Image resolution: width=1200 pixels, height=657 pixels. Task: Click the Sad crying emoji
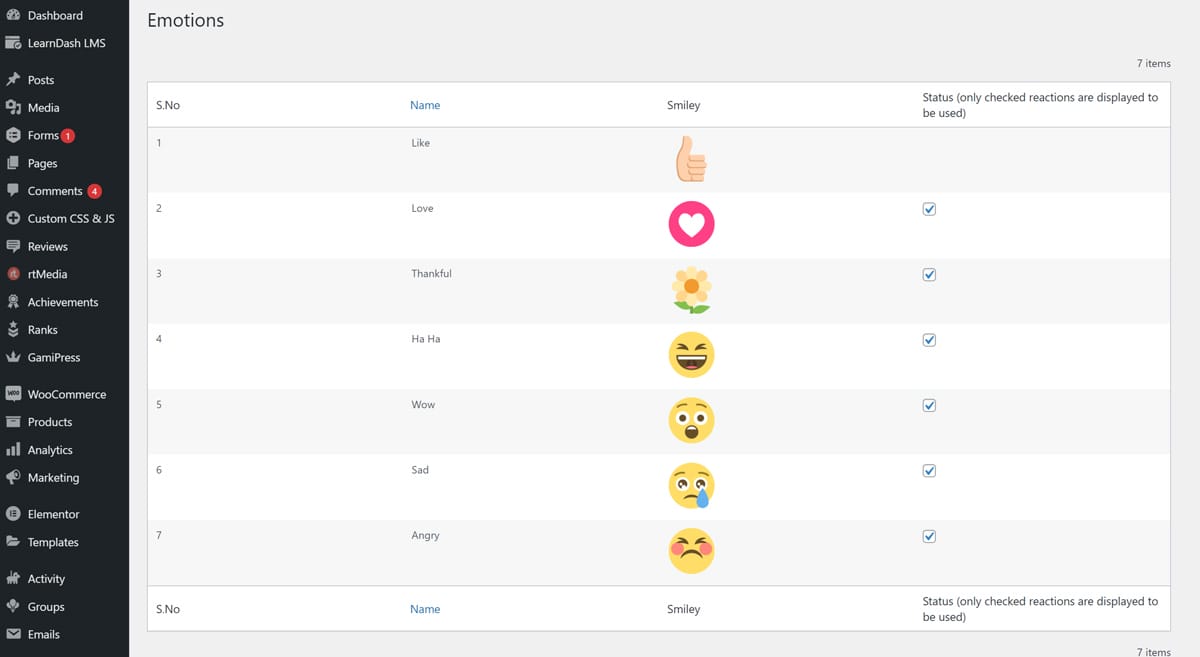point(691,486)
